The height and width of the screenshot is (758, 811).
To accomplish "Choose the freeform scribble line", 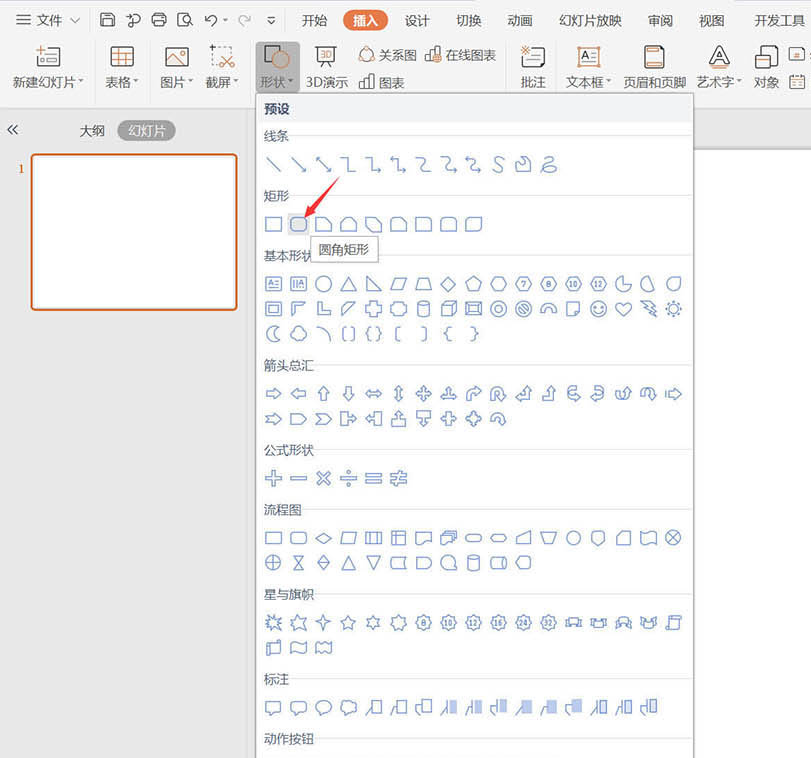I will (x=548, y=164).
